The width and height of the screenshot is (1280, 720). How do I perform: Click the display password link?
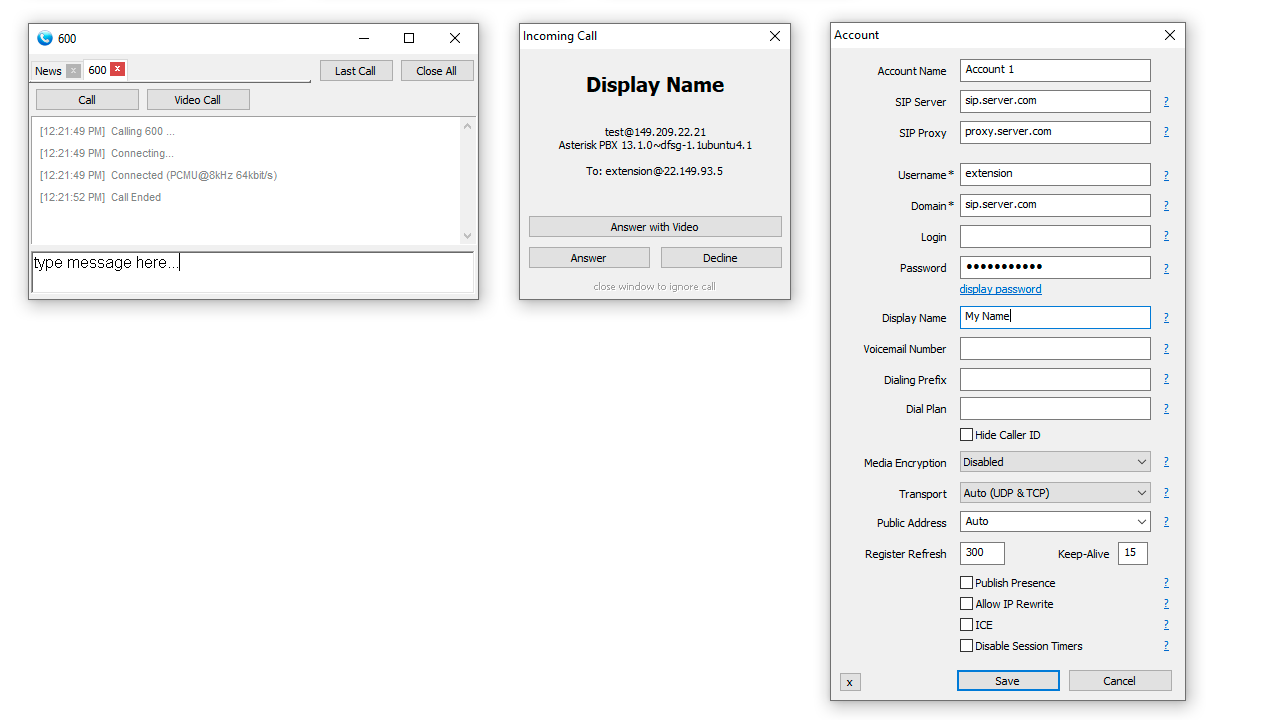click(x=1000, y=289)
